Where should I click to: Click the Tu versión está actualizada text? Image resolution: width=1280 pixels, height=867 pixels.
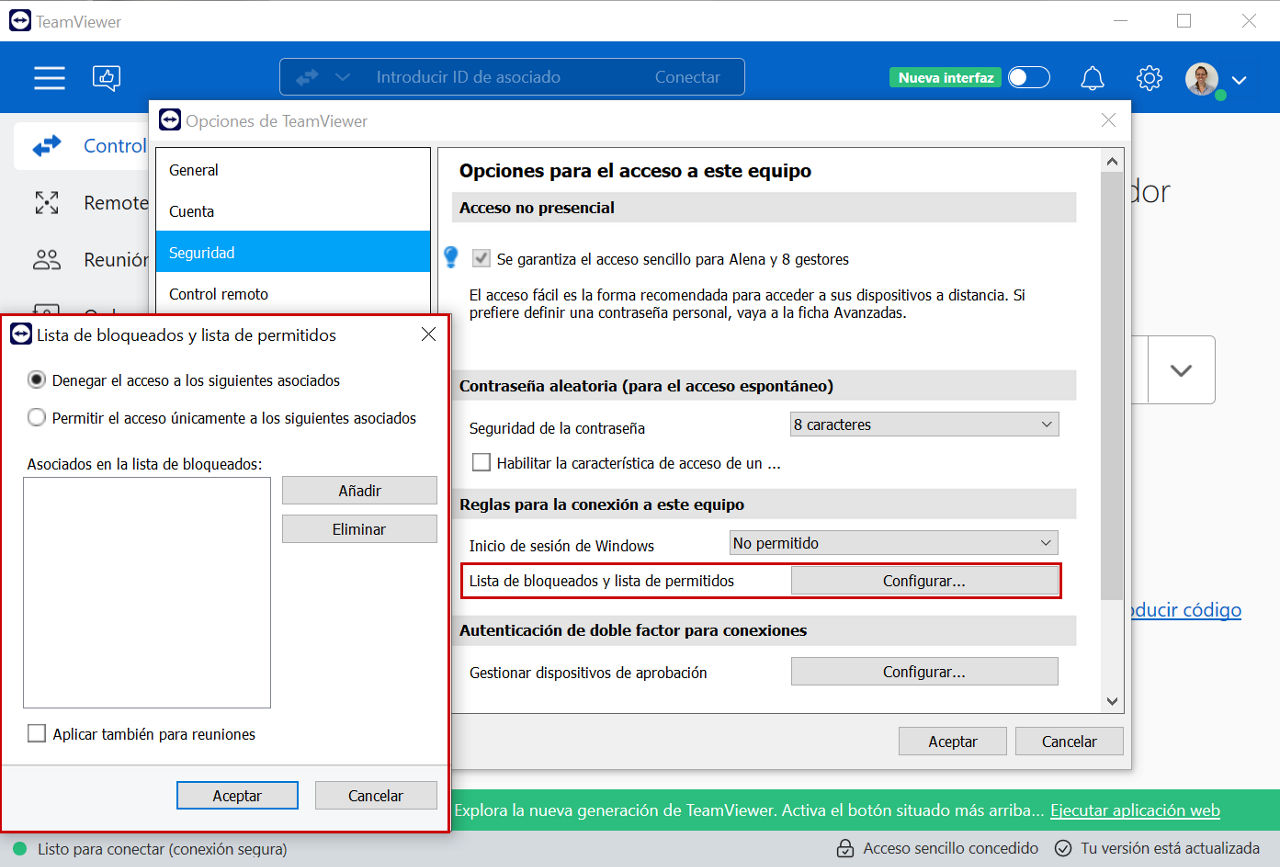pos(1170,849)
